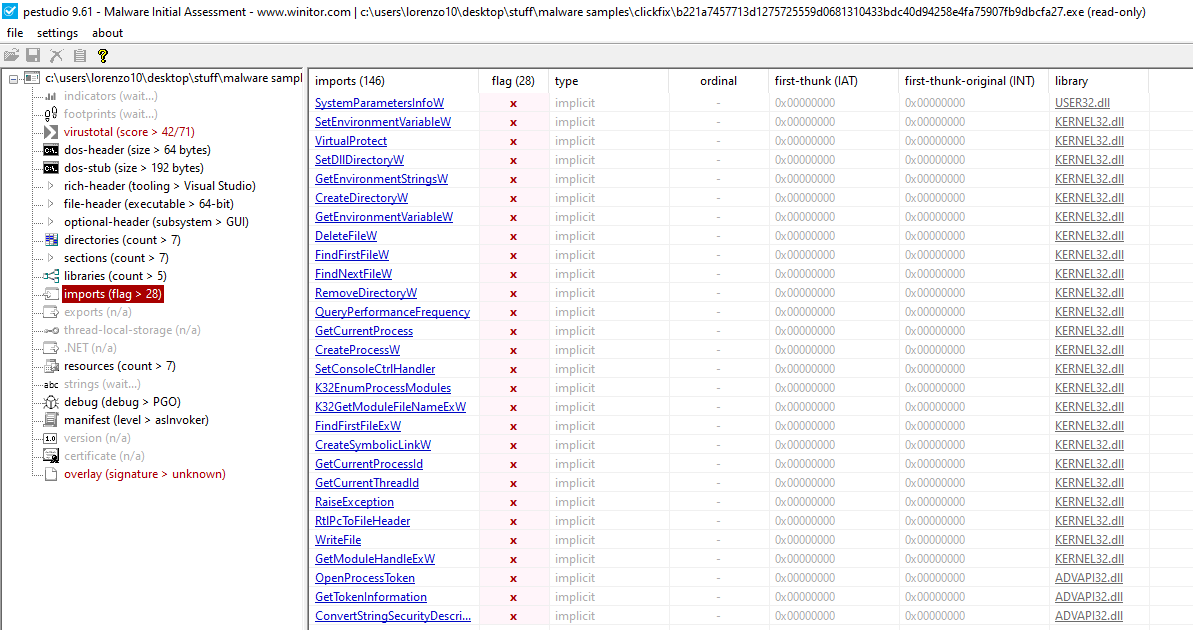
Task: Select the libraries (count > 5) node
Action: coord(115,275)
